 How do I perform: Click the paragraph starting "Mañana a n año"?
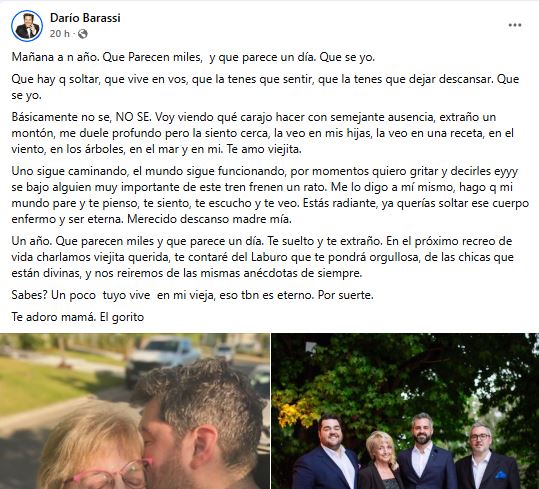[193, 57]
